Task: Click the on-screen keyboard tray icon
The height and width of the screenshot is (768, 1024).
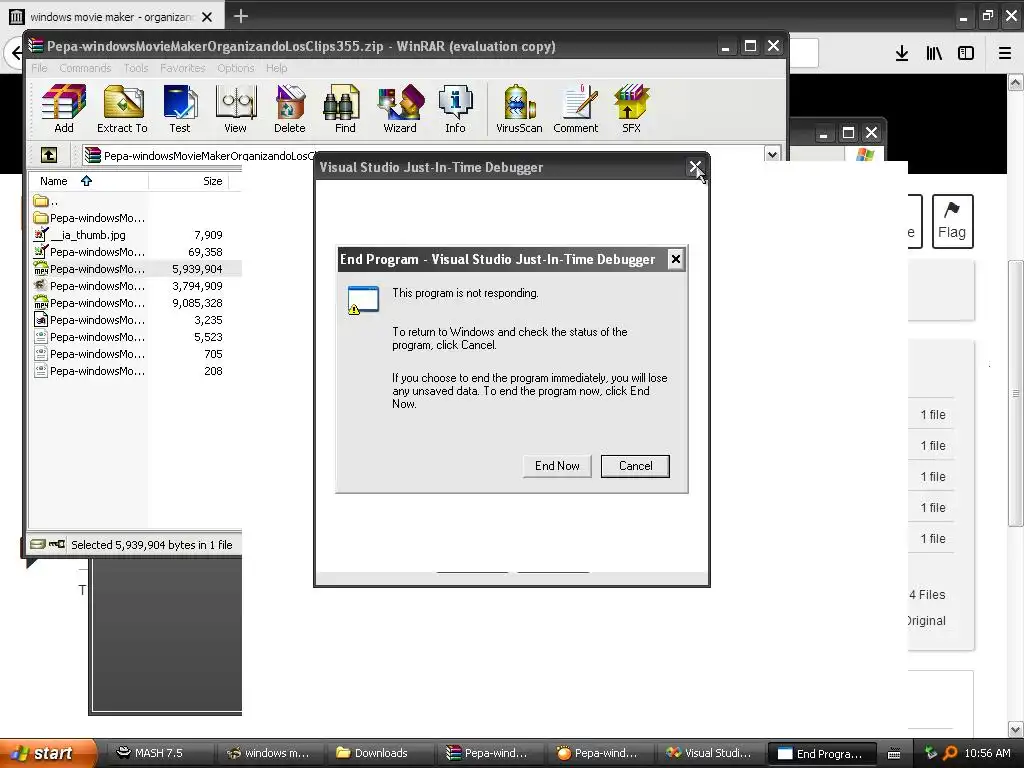Action: pyautogui.click(x=894, y=754)
